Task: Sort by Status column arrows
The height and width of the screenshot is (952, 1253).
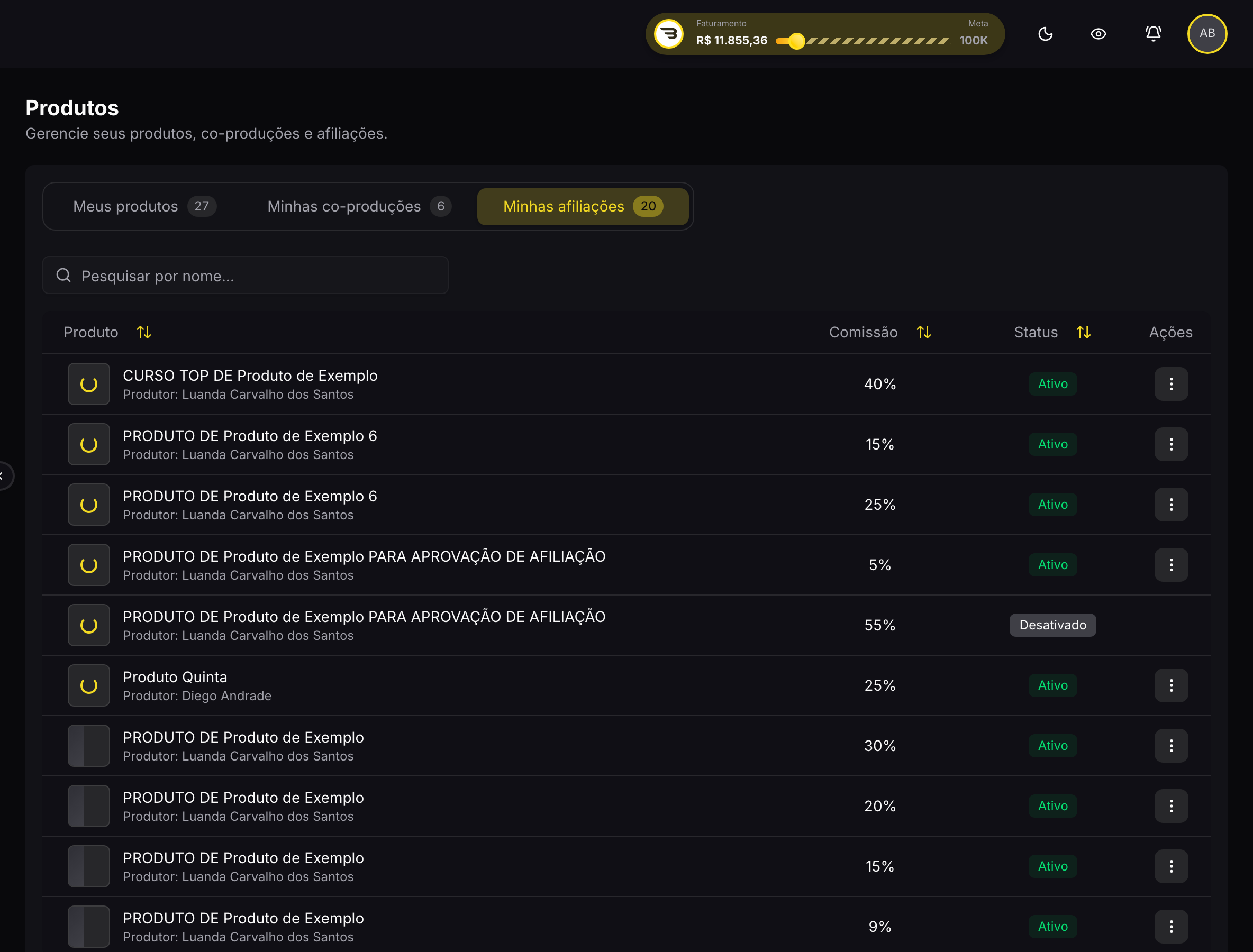Action: (1084, 332)
